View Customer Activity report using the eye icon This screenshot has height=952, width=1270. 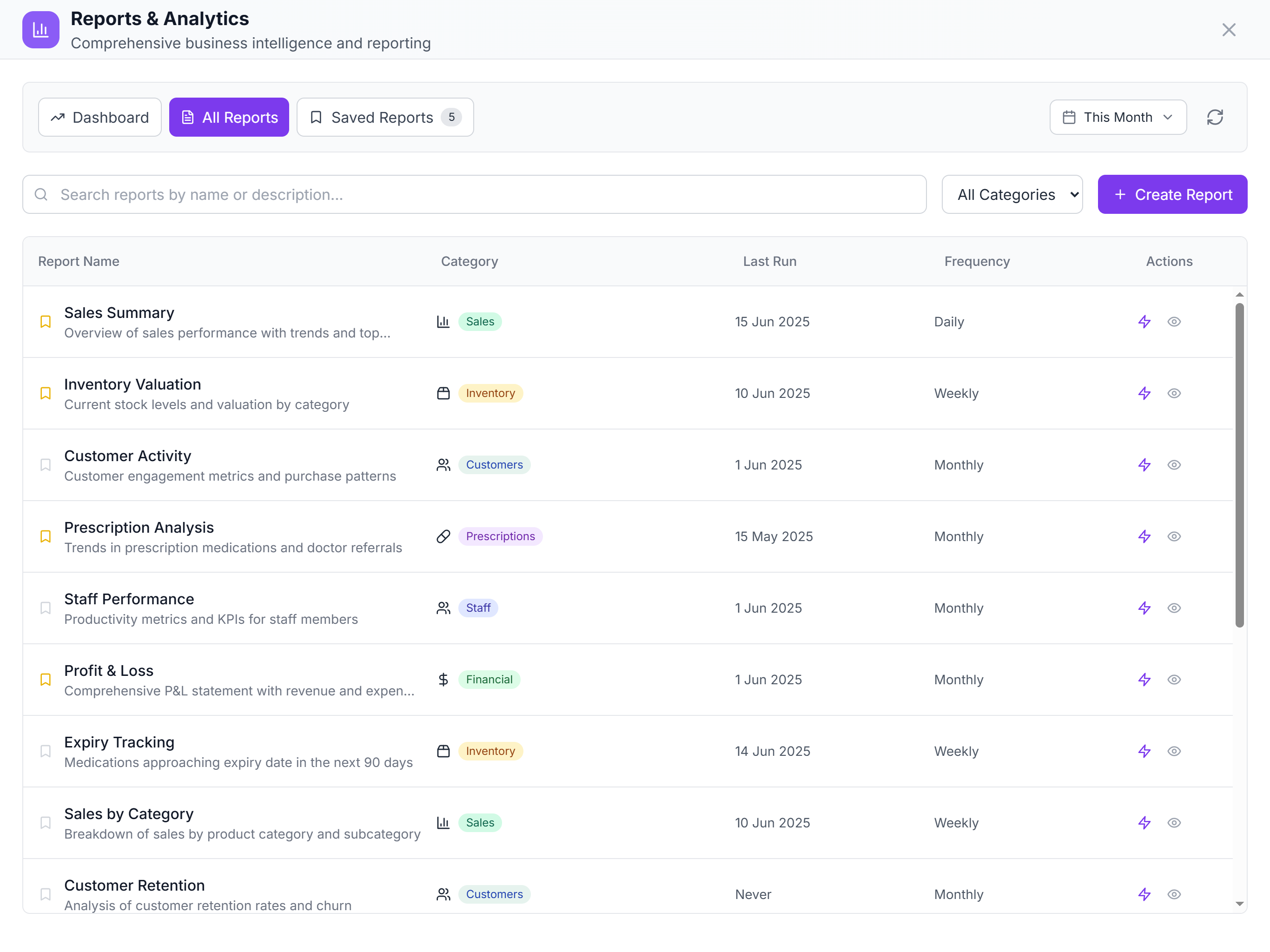point(1174,465)
